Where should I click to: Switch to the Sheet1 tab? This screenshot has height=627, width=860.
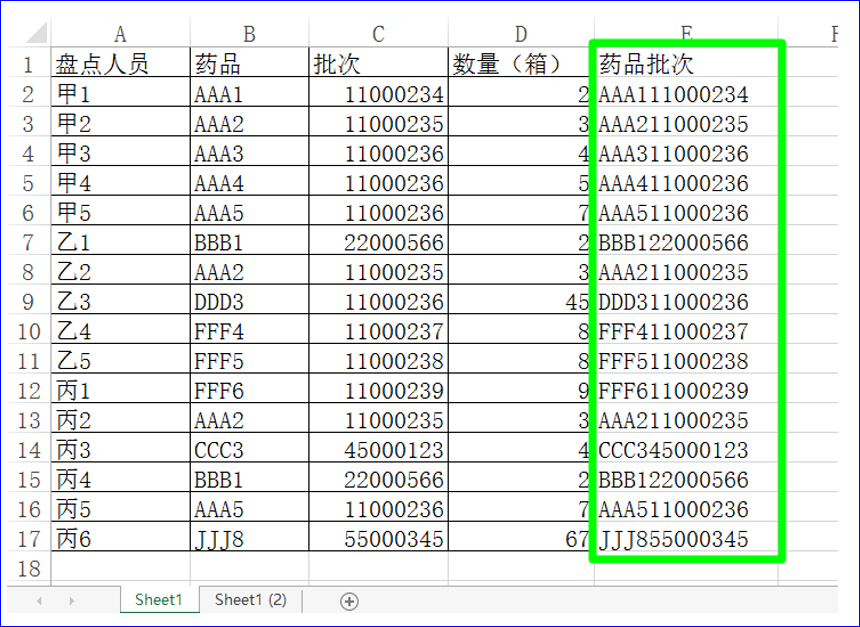pyautogui.click(x=159, y=600)
